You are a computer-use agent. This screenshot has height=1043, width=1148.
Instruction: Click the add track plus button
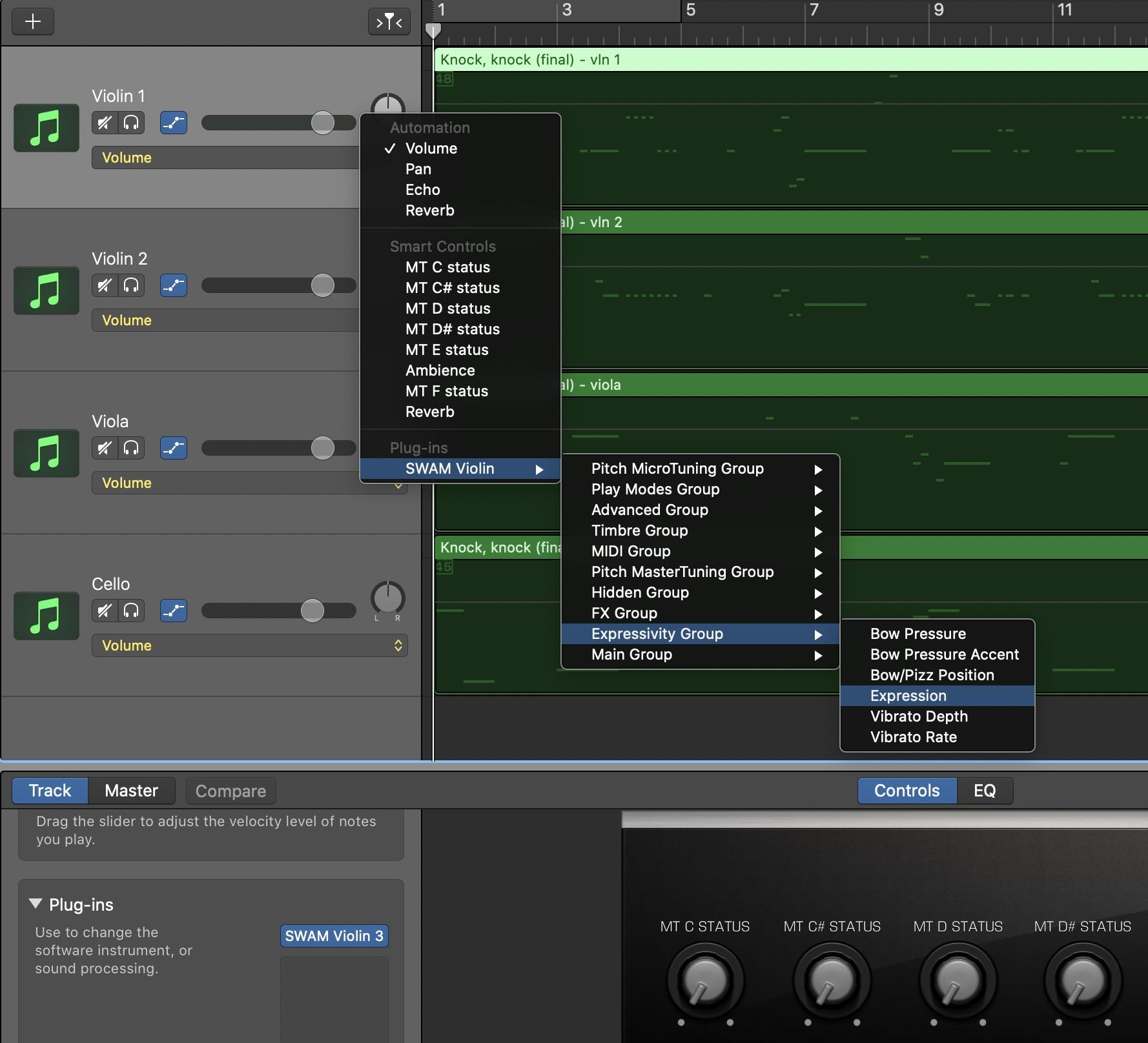[32, 22]
